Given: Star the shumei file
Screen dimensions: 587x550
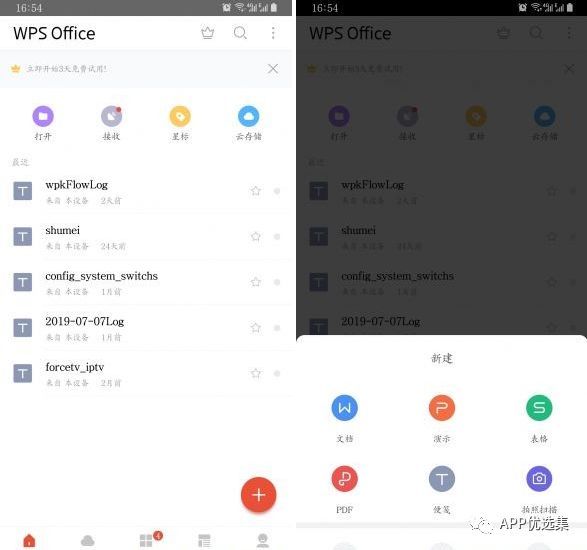Looking at the screenshot, I should (x=256, y=237).
